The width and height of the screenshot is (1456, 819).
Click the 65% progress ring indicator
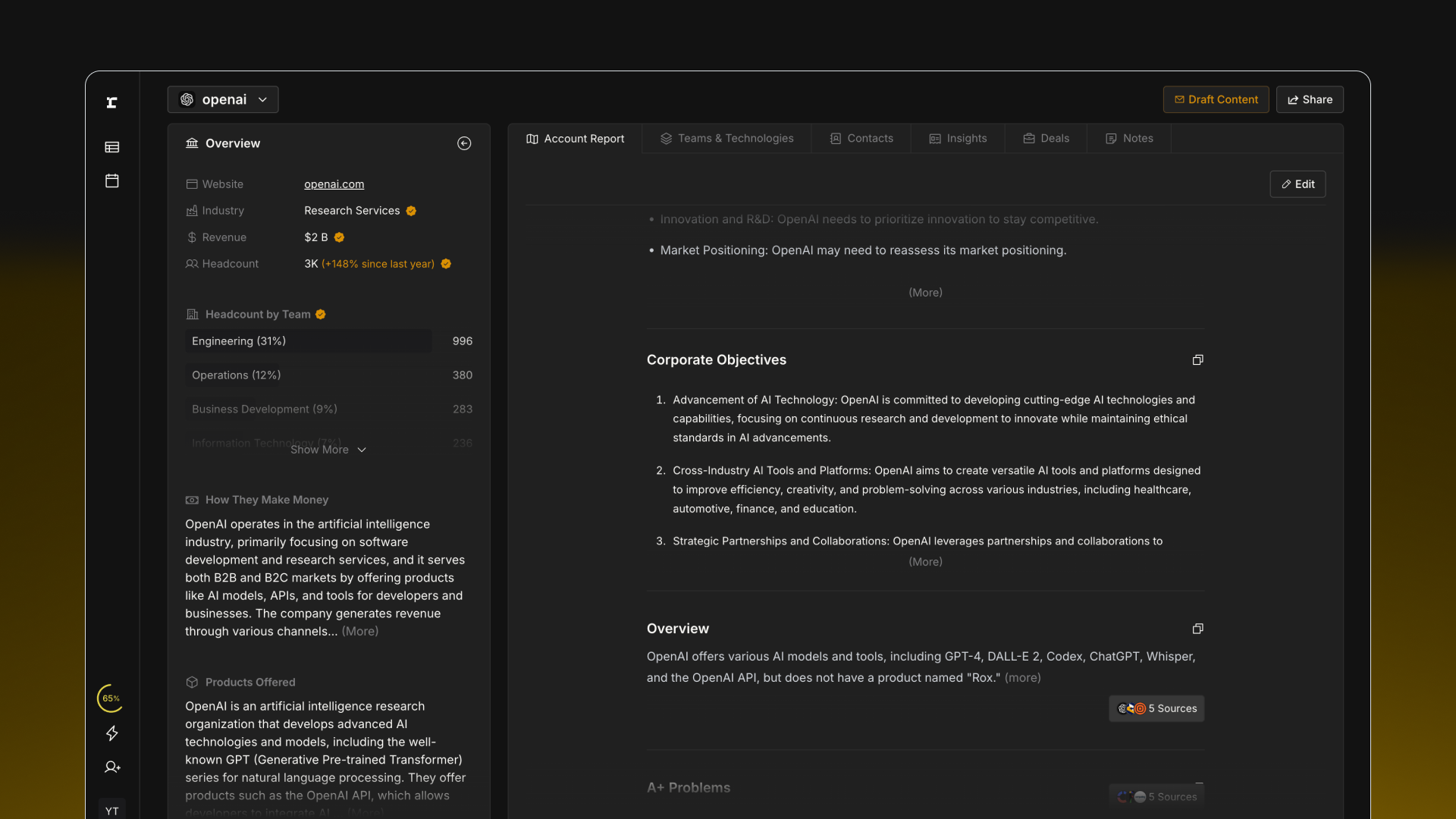[x=111, y=698]
